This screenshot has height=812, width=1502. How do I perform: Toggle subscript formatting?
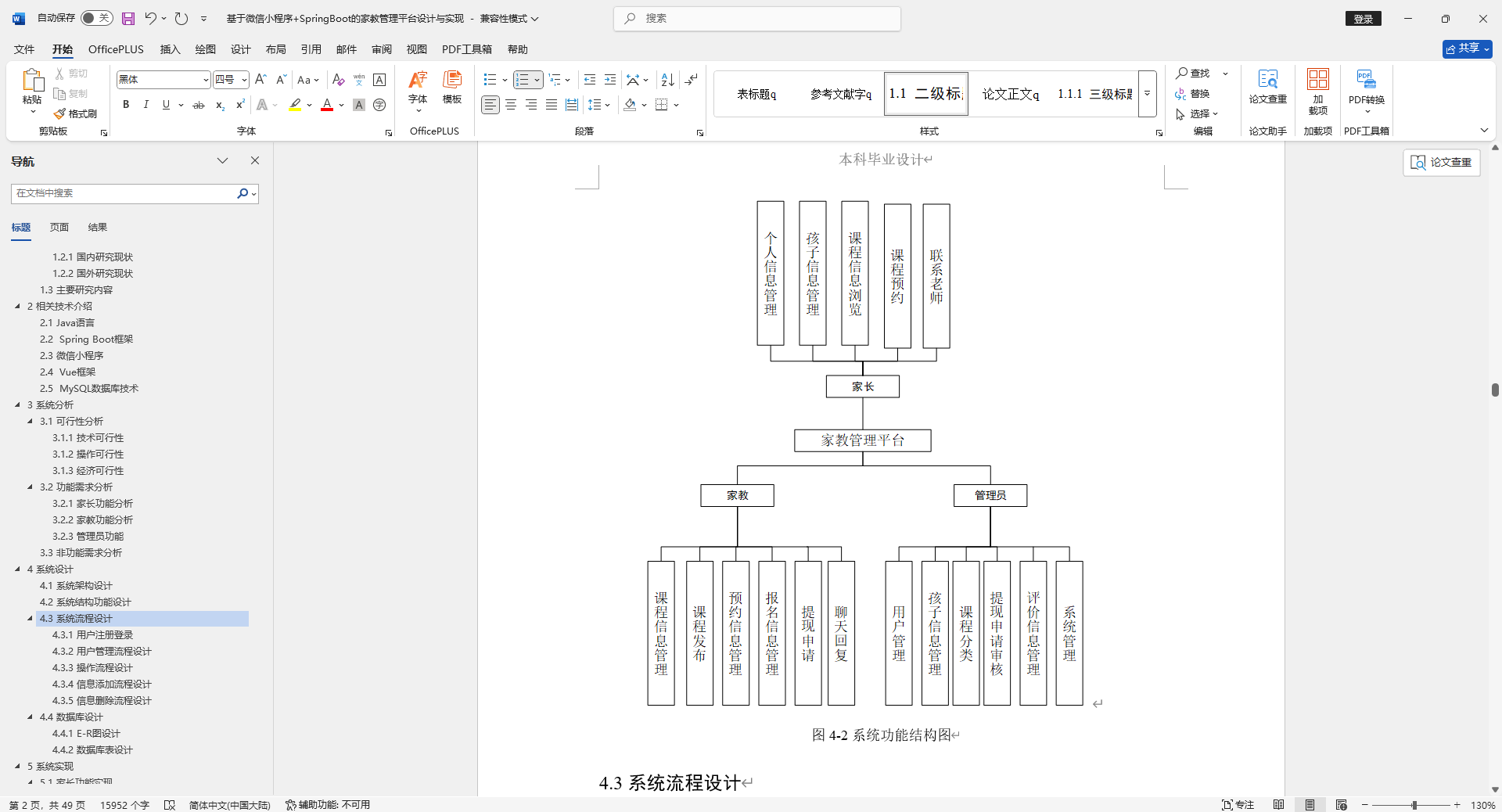pyautogui.click(x=219, y=104)
